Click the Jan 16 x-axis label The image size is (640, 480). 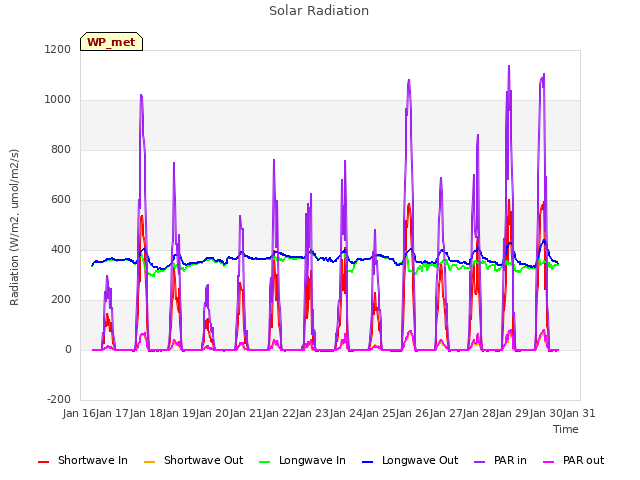(x=79, y=413)
